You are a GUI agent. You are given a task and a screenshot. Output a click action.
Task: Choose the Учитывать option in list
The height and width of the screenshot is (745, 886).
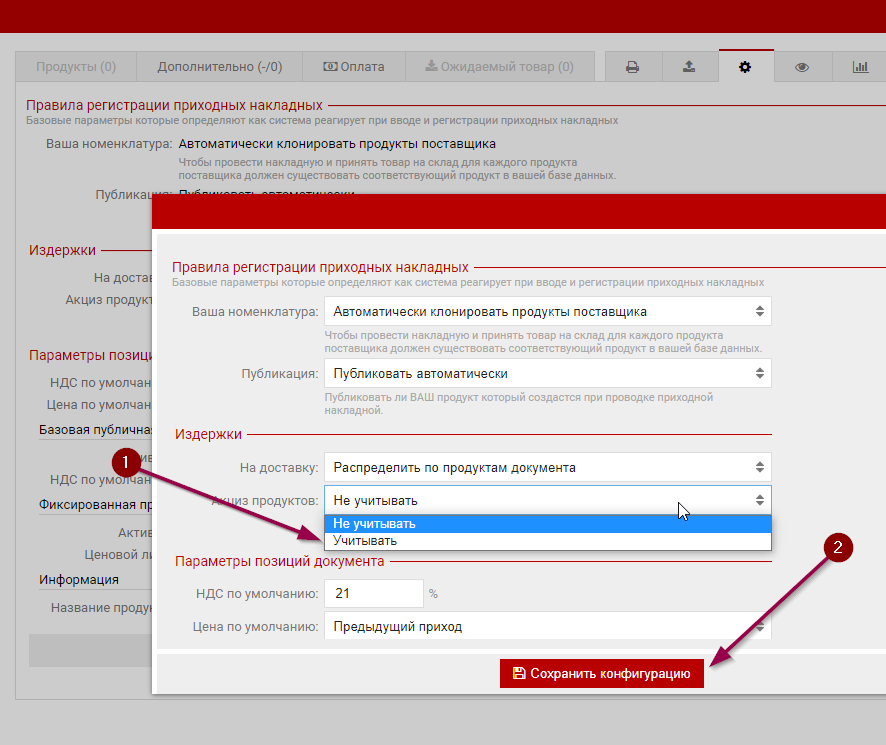[x=365, y=541]
